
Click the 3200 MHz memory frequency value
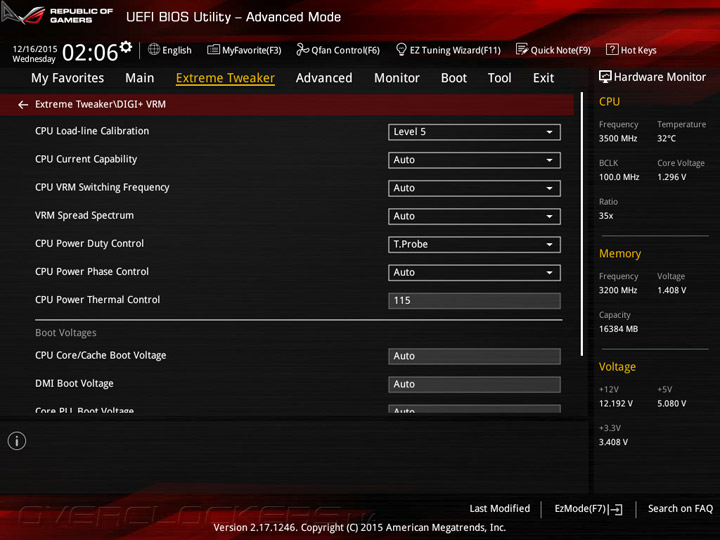(618, 291)
